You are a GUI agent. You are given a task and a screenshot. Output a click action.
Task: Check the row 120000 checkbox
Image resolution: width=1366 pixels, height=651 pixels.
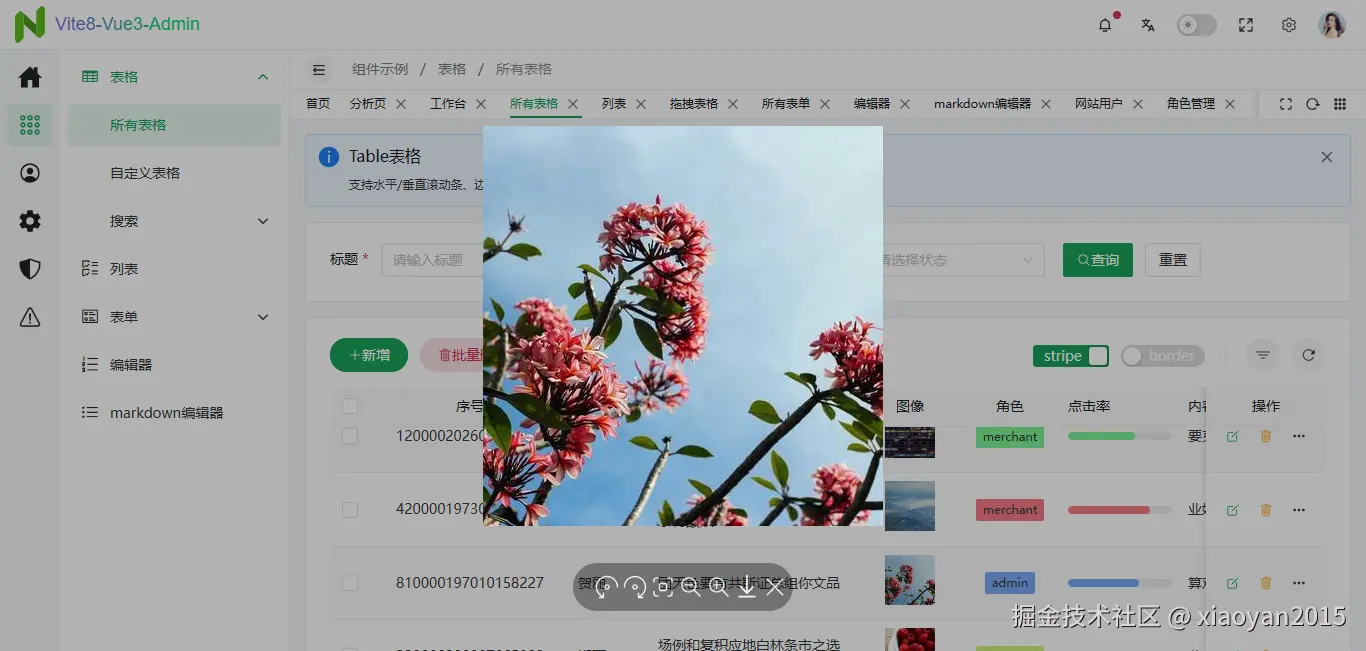[x=350, y=436]
